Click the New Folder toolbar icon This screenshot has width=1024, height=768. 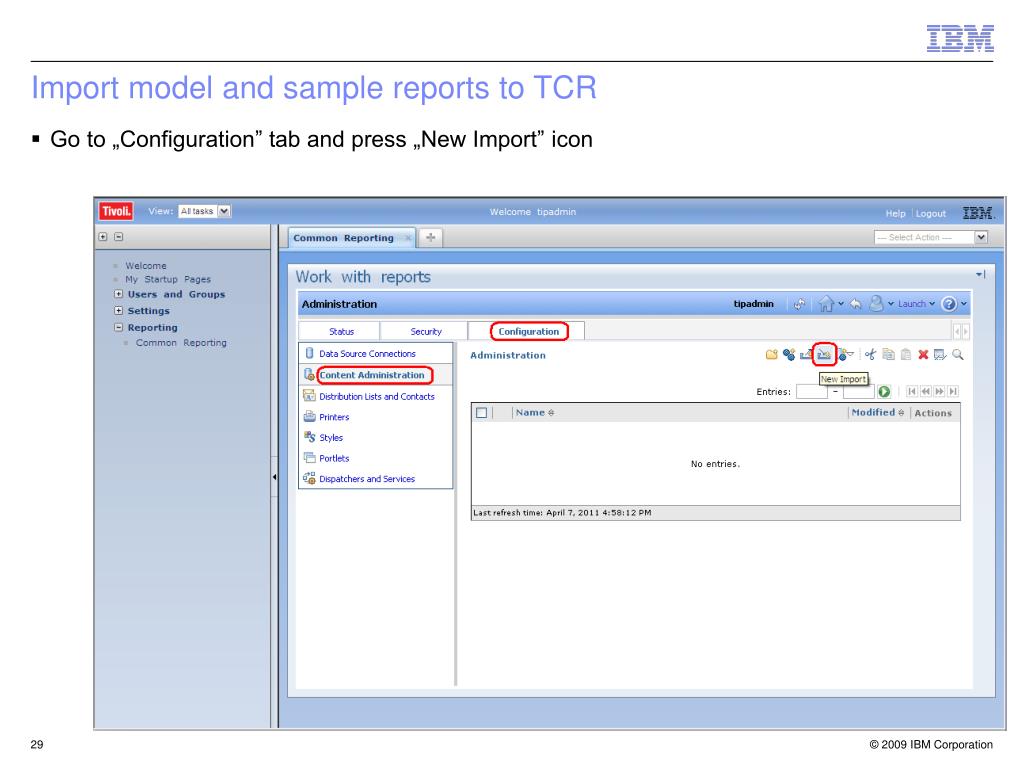point(771,355)
